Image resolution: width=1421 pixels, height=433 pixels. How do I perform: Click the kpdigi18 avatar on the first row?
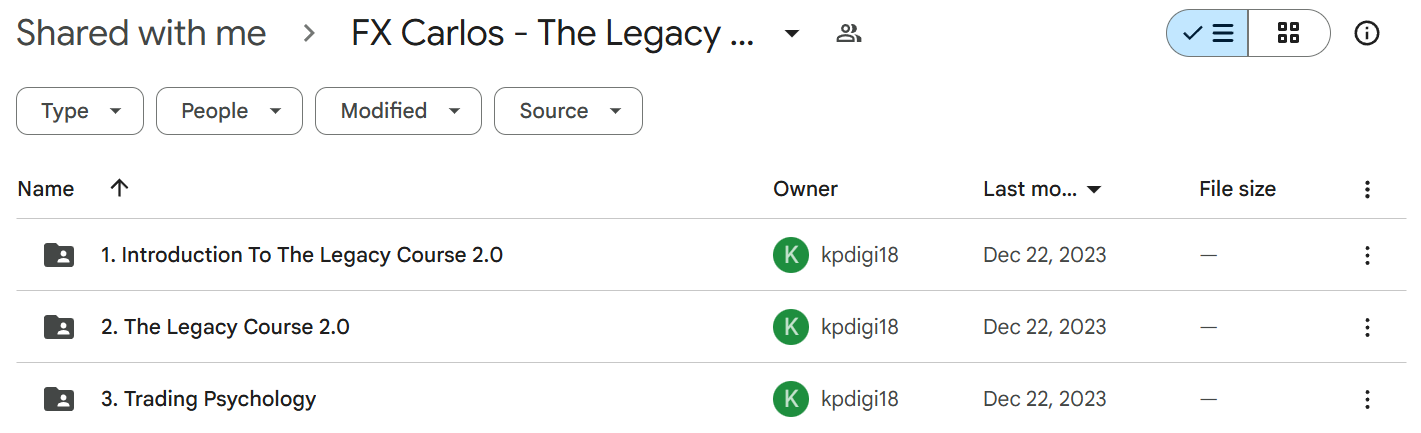click(x=790, y=256)
